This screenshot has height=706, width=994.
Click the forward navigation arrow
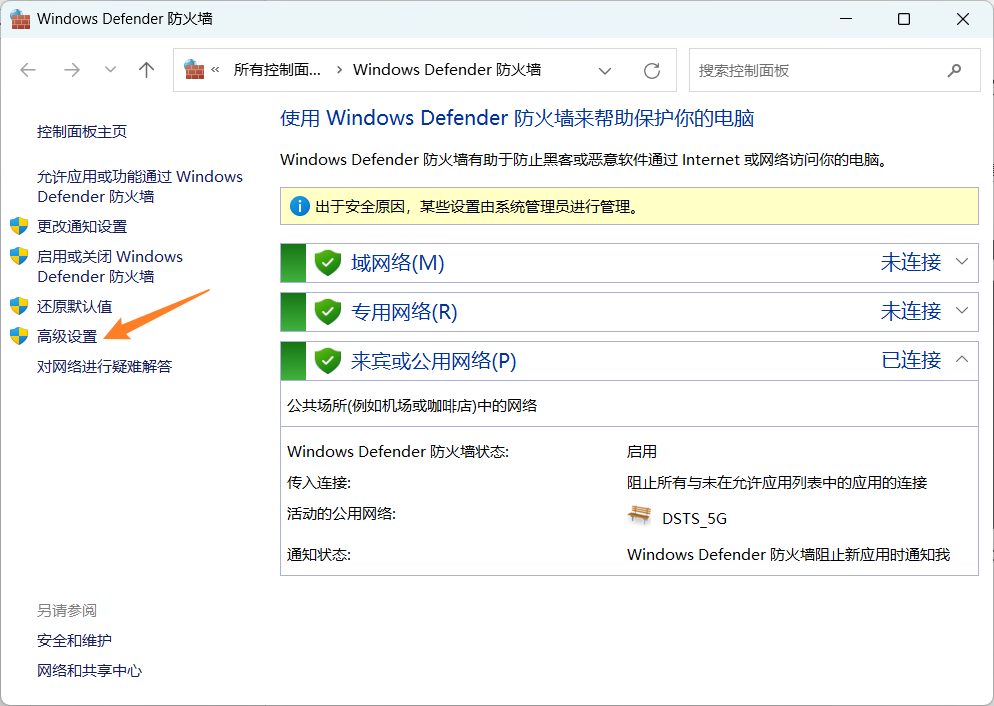click(x=71, y=70)
